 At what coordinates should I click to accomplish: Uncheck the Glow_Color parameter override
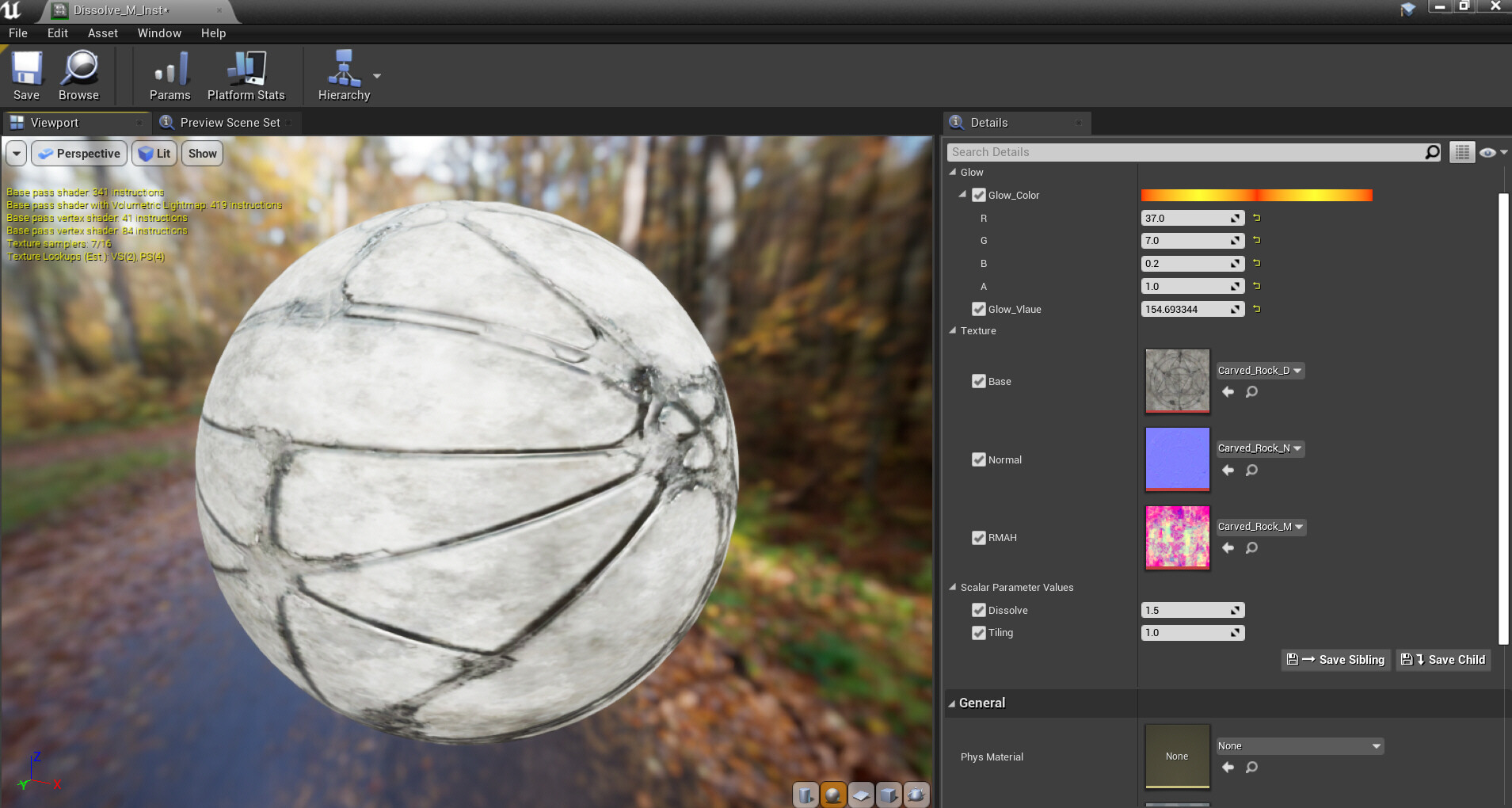[979, 195]
